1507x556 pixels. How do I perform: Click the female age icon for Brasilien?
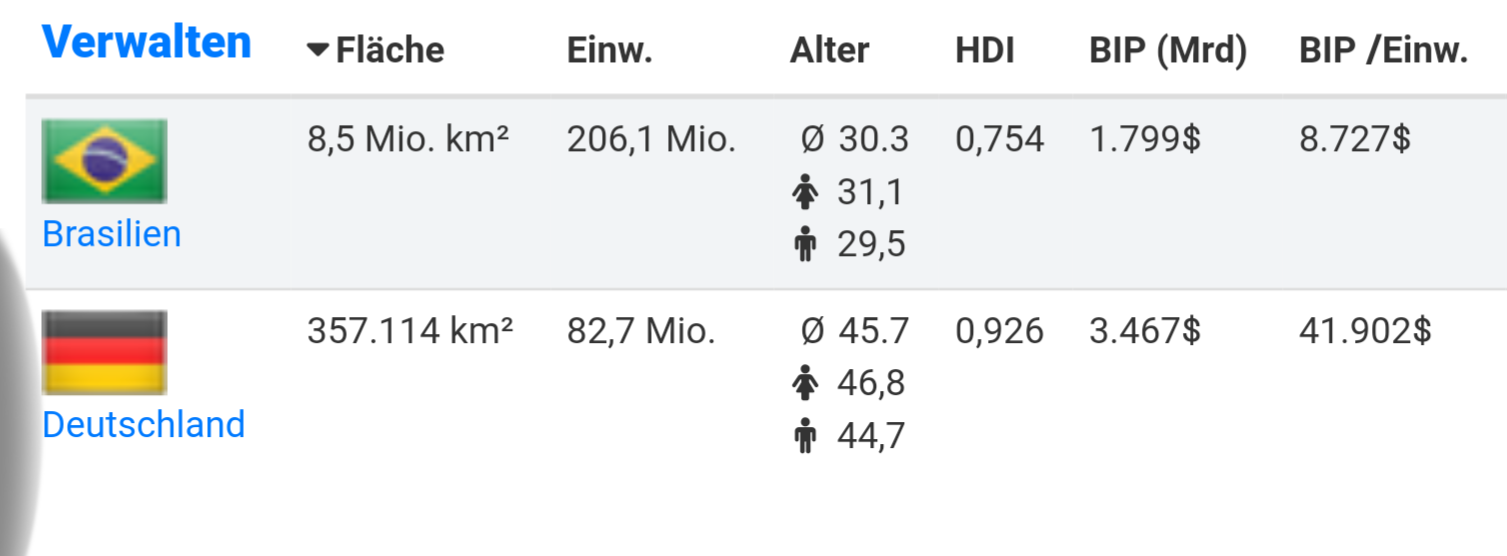point(804,193)
